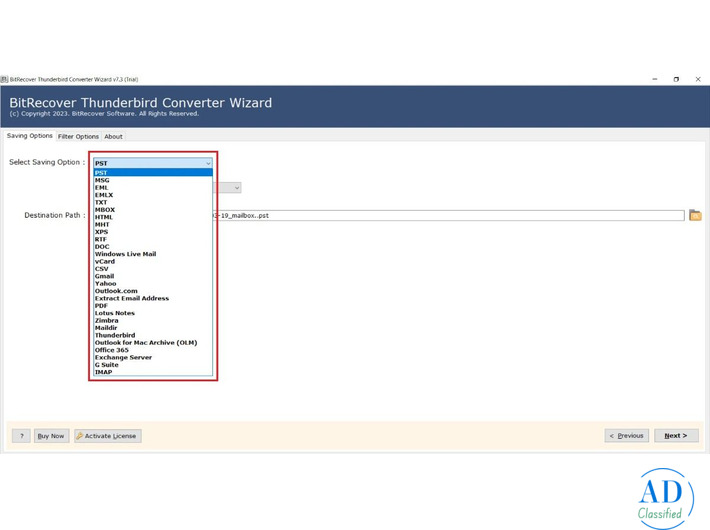
Task: Click the Activate License key button
Action: coord(108,436)
